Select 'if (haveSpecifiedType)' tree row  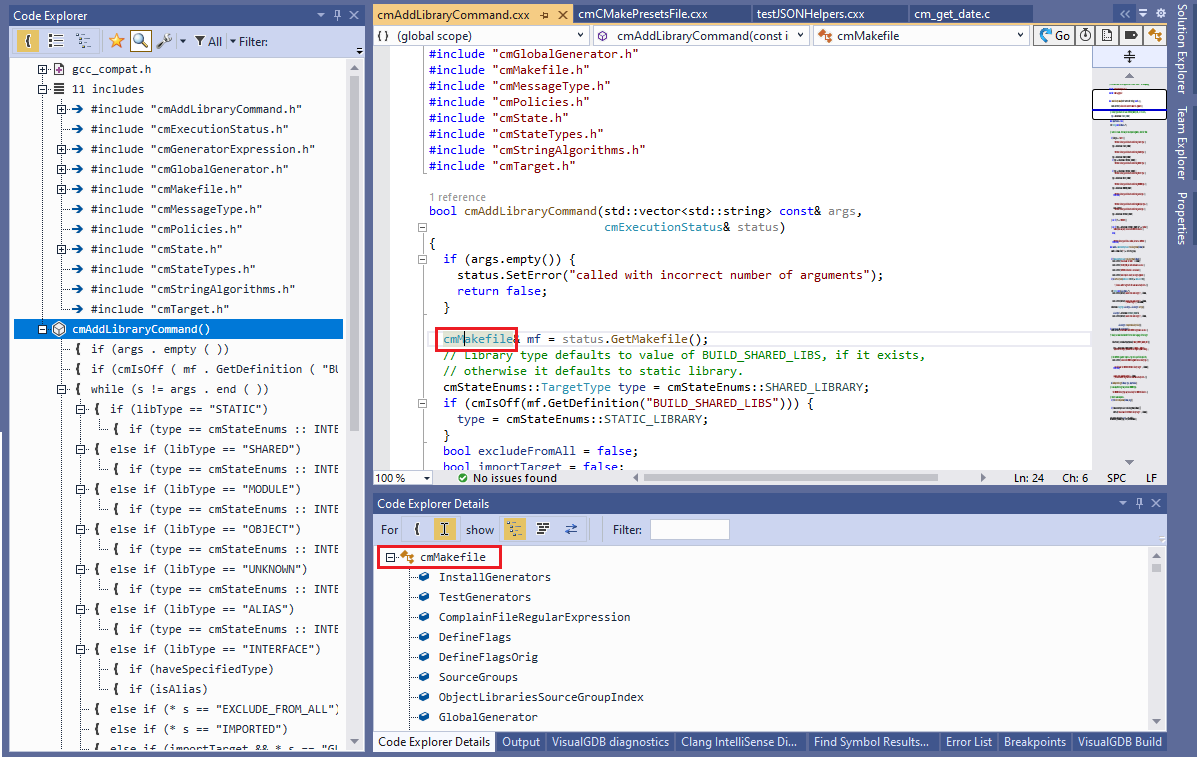coord(201,669)
